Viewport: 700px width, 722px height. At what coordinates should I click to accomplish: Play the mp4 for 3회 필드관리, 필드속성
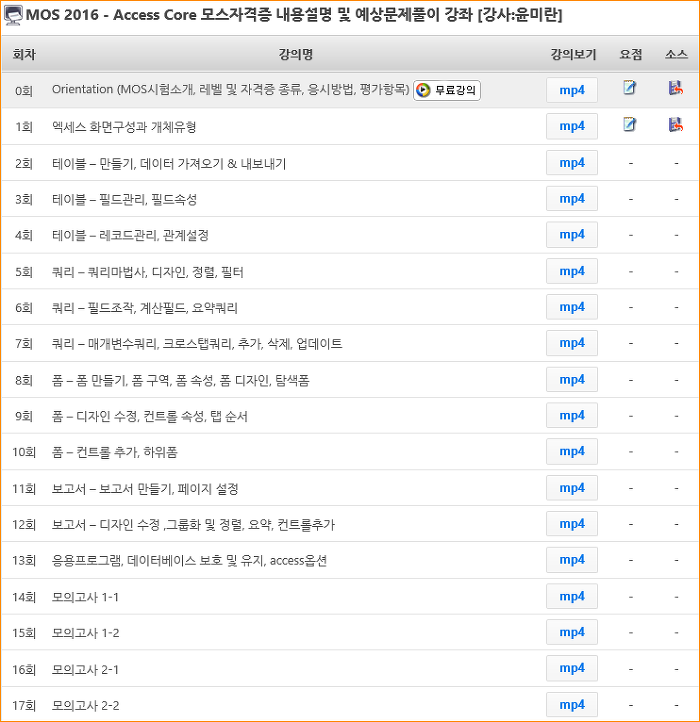[572, 198]
